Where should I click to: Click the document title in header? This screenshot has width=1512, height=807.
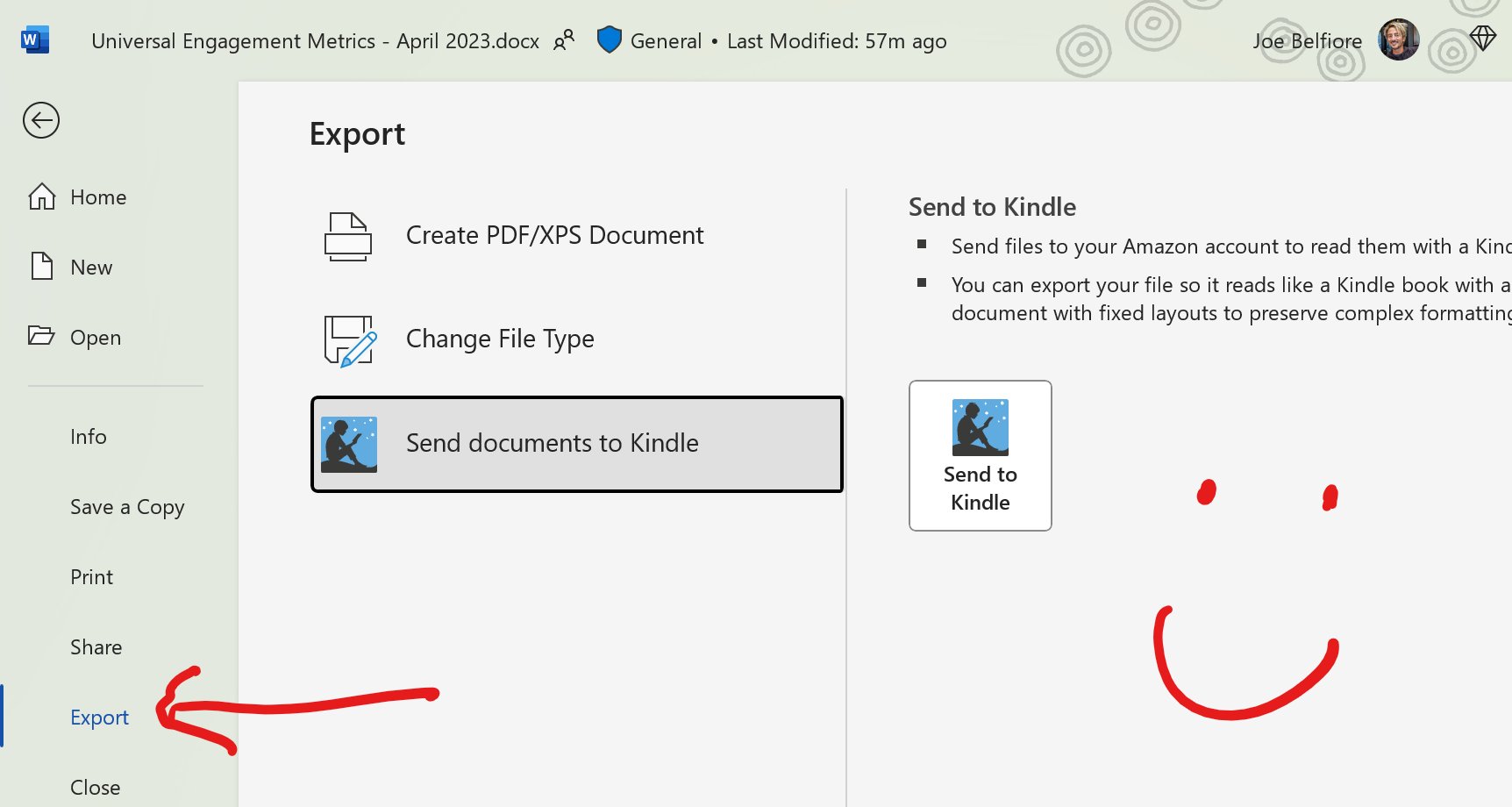point(315,41)
